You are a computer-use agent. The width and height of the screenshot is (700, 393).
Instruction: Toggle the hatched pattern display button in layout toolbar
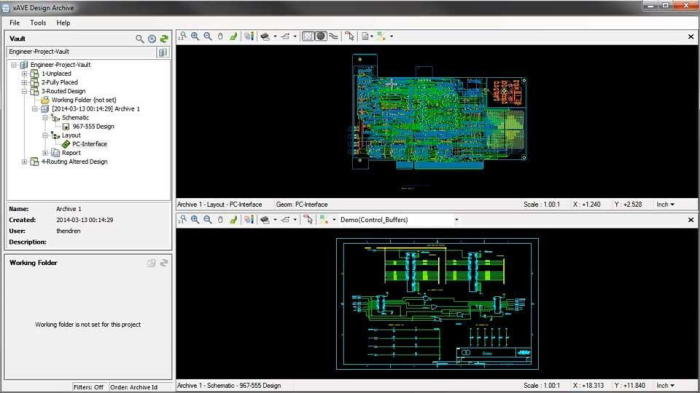(308, 36)
